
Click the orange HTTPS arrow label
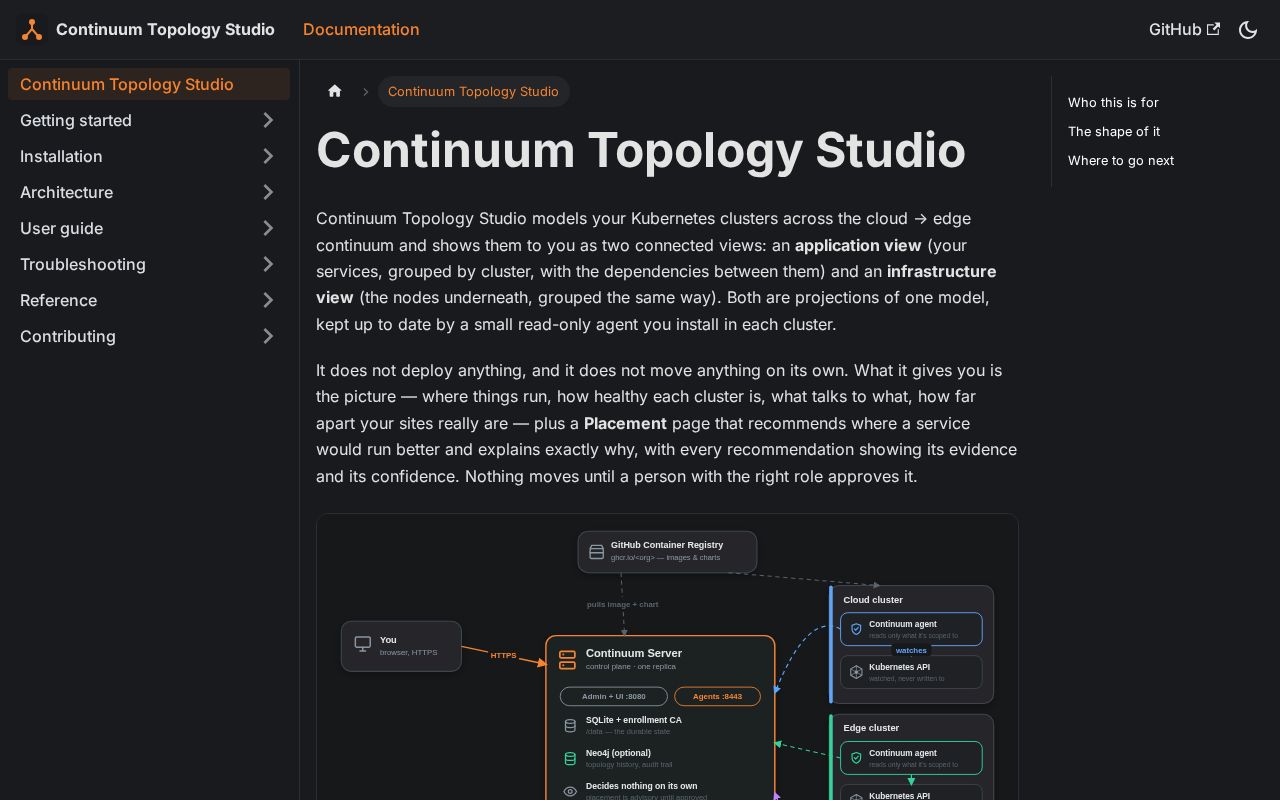pos(503,656)
